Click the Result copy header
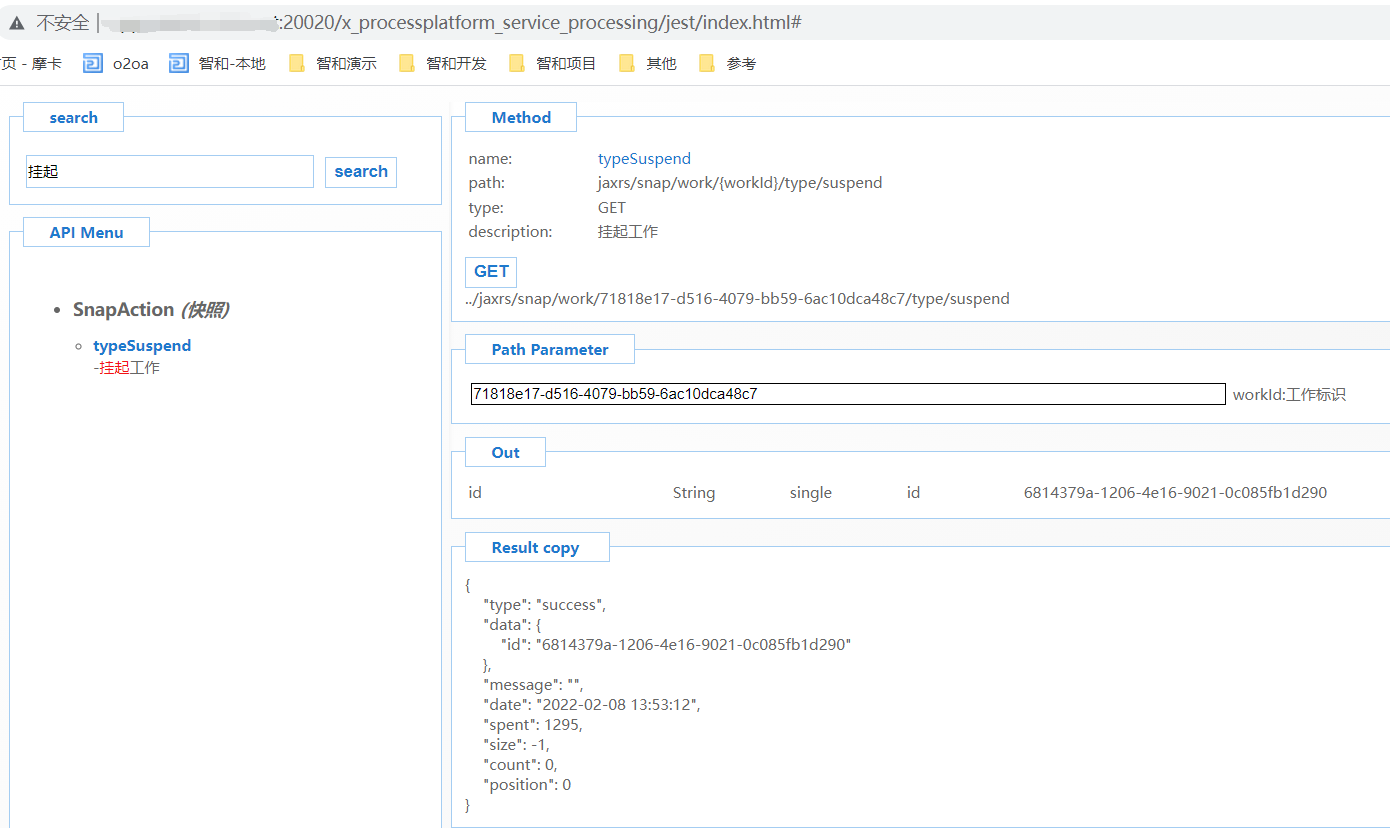The height and width of the screenshot is (828, 1390). [535, 548]
